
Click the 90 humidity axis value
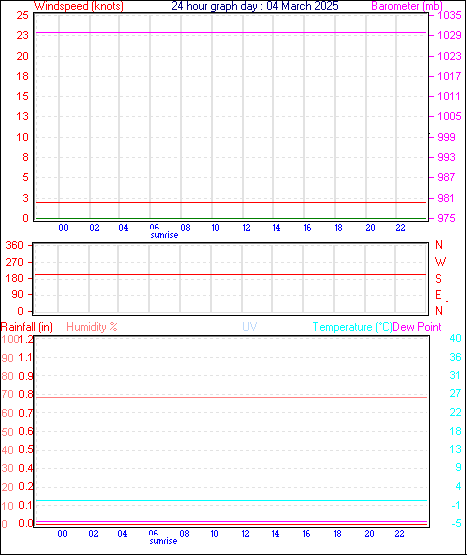tap(7, 358)
